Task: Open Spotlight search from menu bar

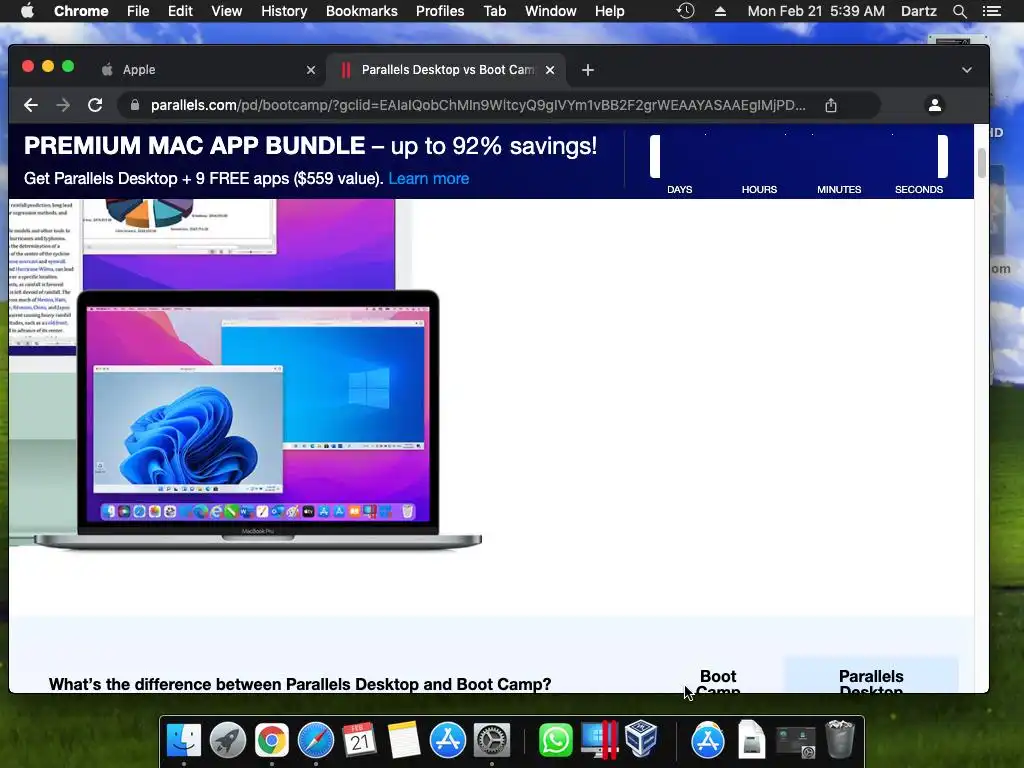Action: coord(959,11)
